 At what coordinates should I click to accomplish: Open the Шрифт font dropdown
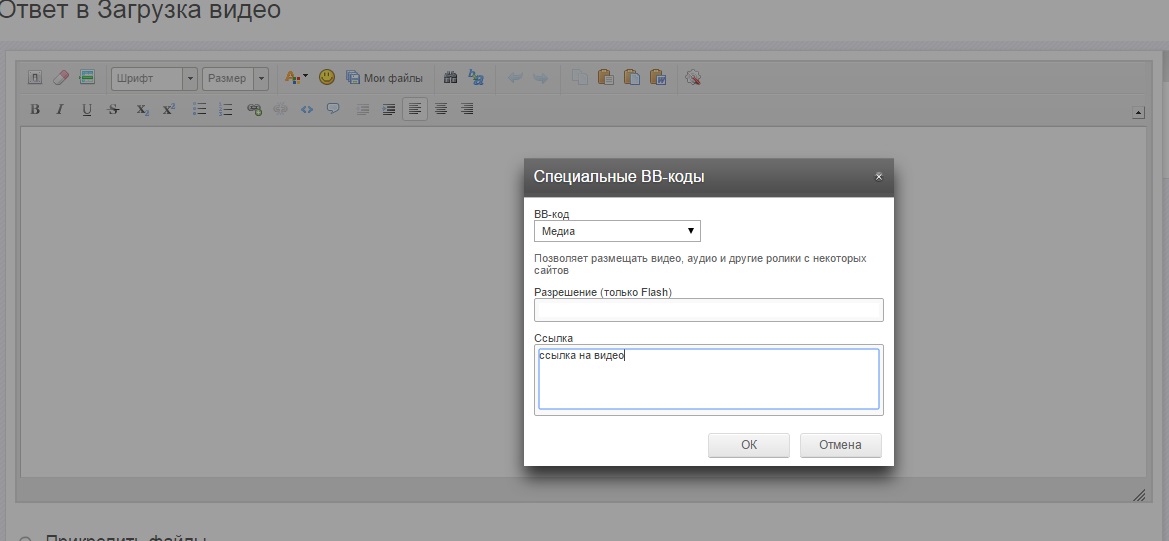point(154,78)
